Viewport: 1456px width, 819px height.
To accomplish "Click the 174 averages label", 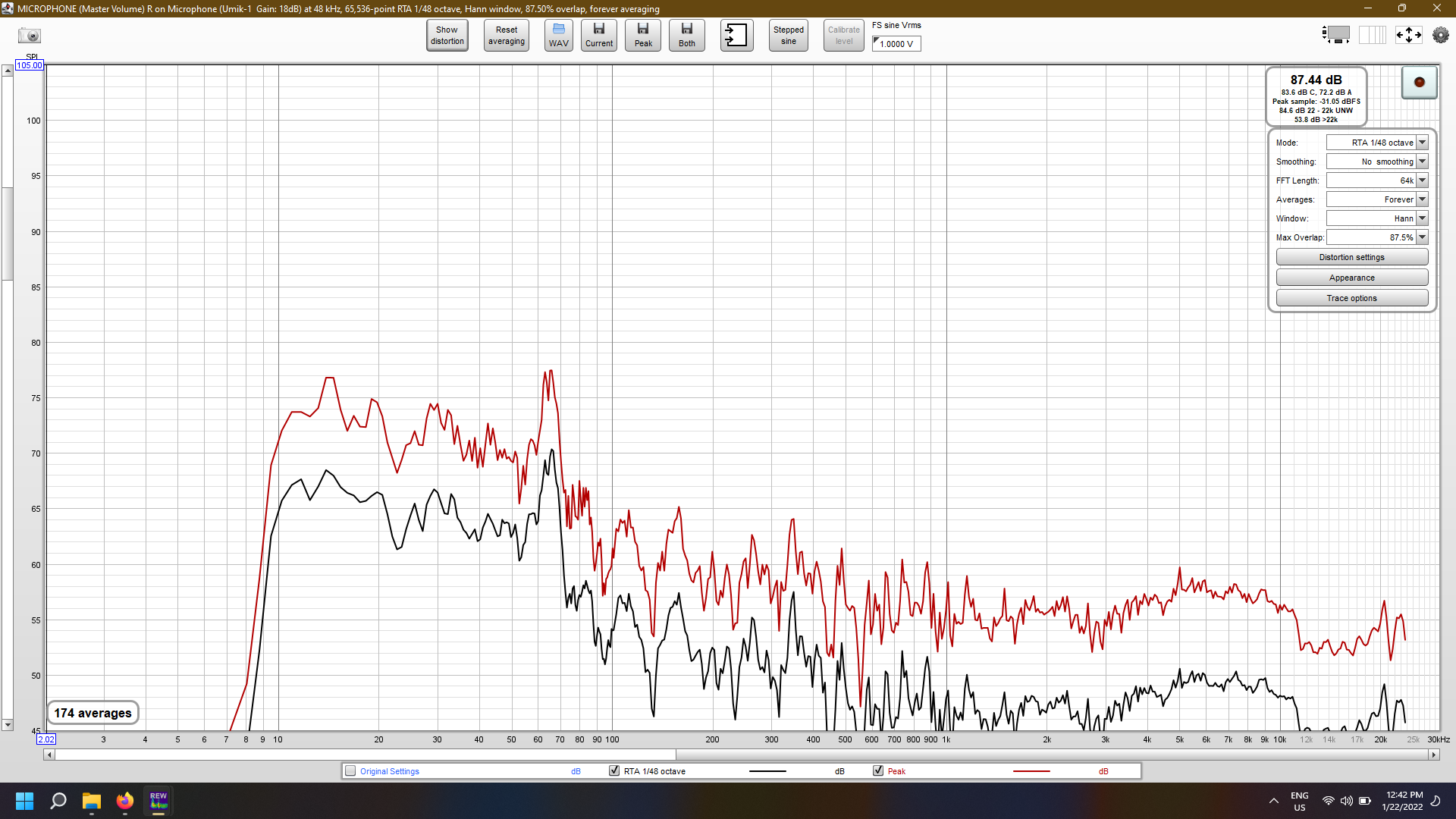I will 93,713.
